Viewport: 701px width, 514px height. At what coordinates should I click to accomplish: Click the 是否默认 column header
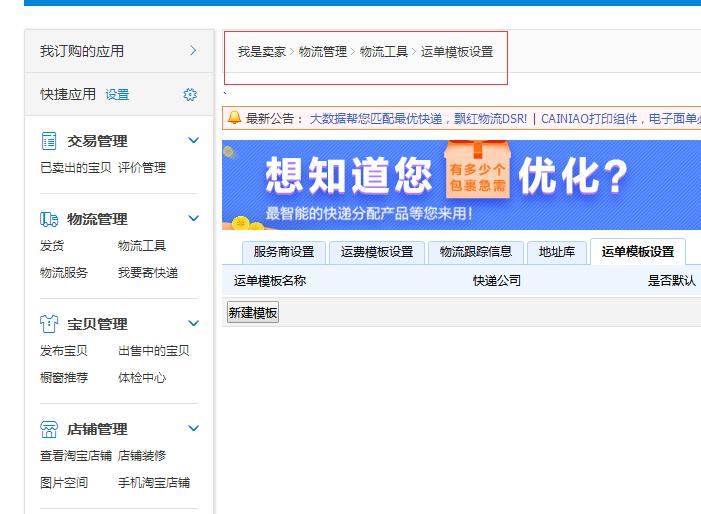click(672, 281)
